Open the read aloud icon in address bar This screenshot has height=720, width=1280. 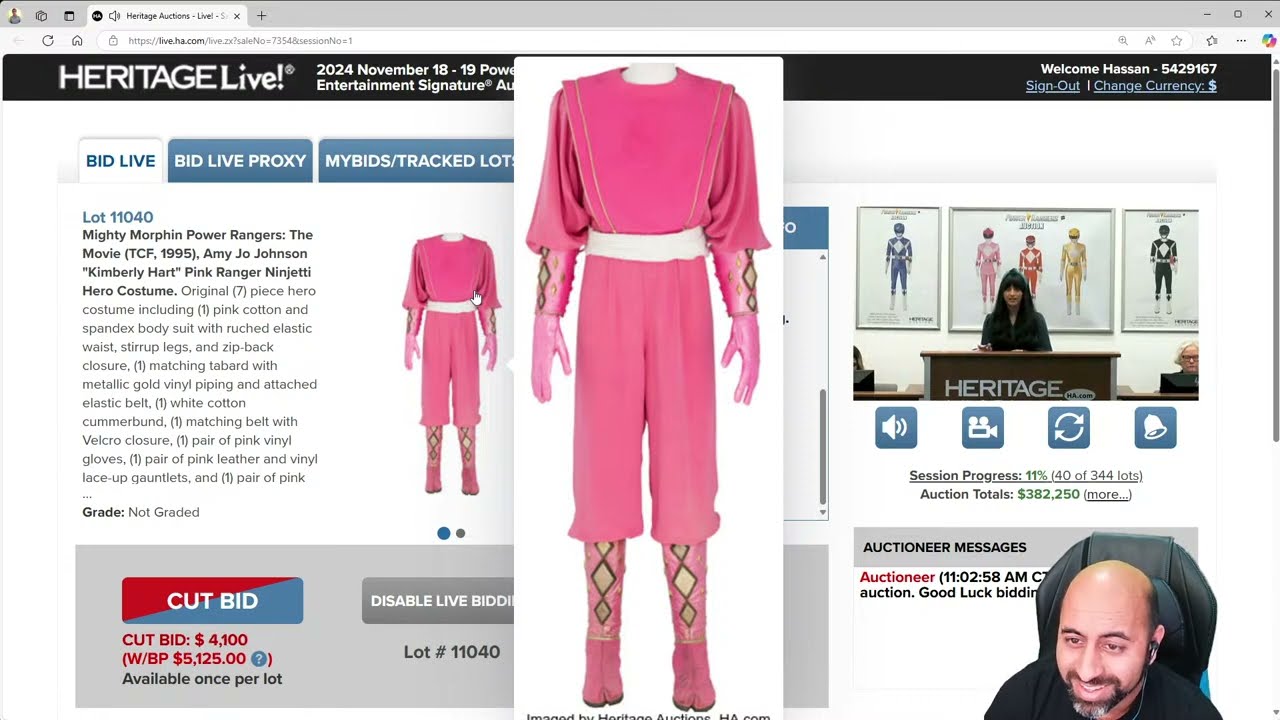pyautogui.click(x=1150, y=41)
